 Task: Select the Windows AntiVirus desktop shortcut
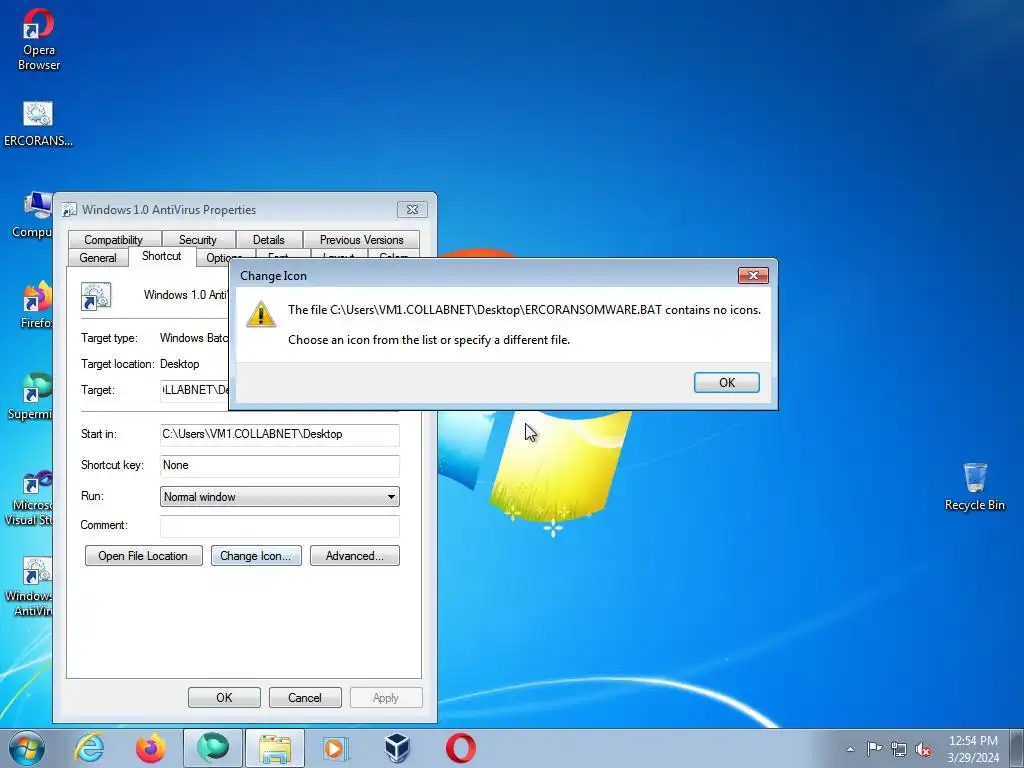coord(29,586)
